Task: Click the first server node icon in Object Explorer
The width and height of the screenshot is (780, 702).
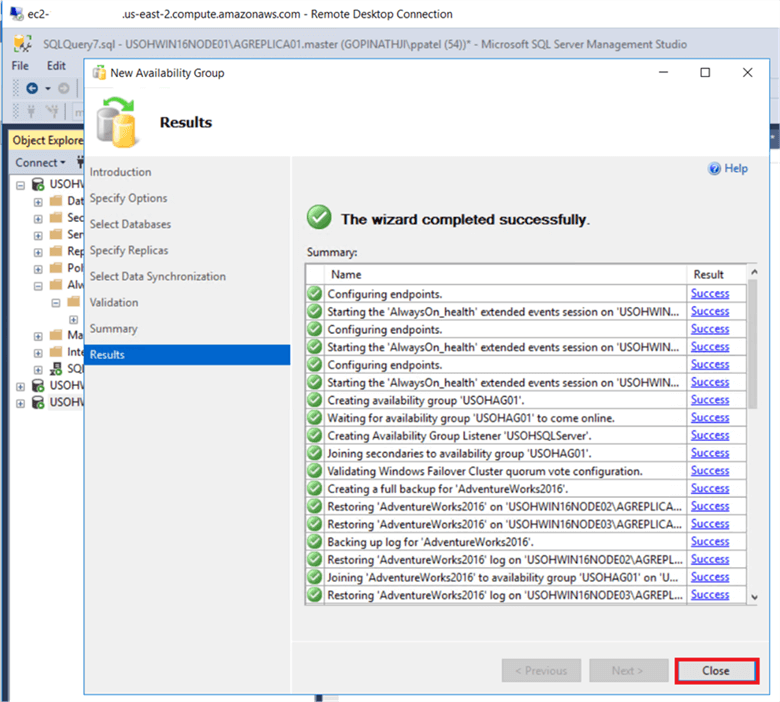Action: pos(38,184)
